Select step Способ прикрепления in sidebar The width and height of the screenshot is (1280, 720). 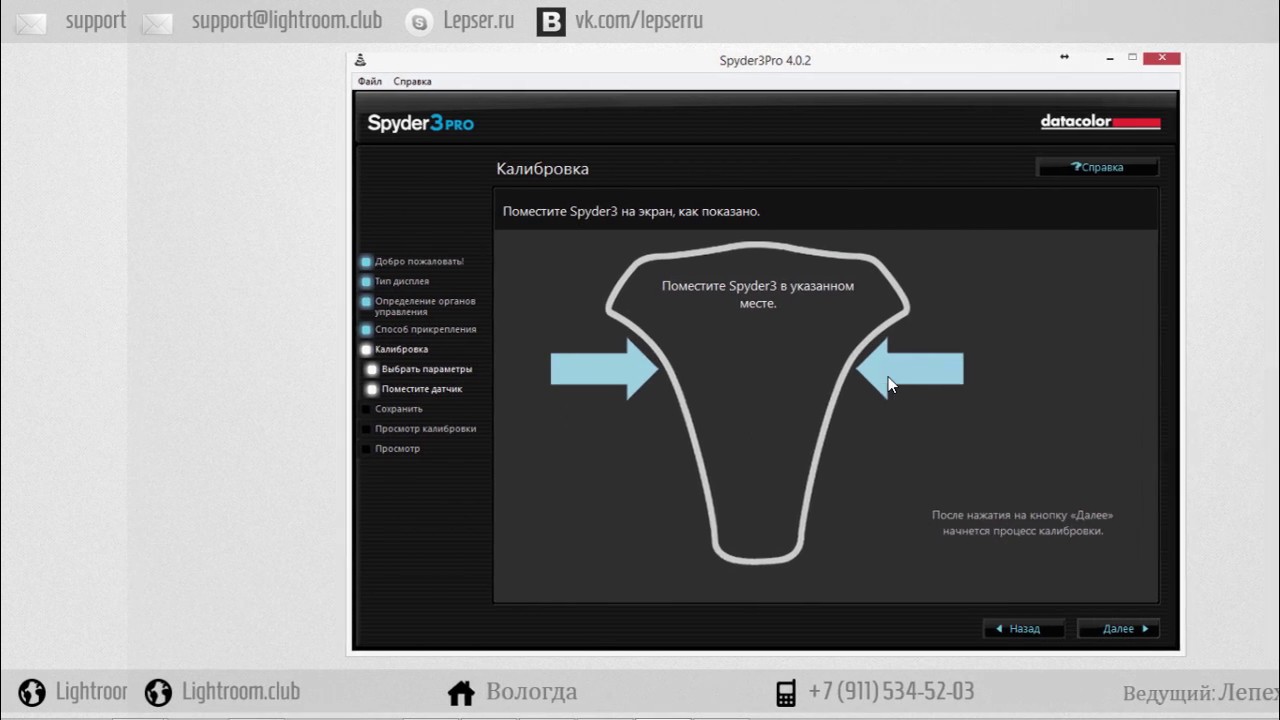[419, 329]
